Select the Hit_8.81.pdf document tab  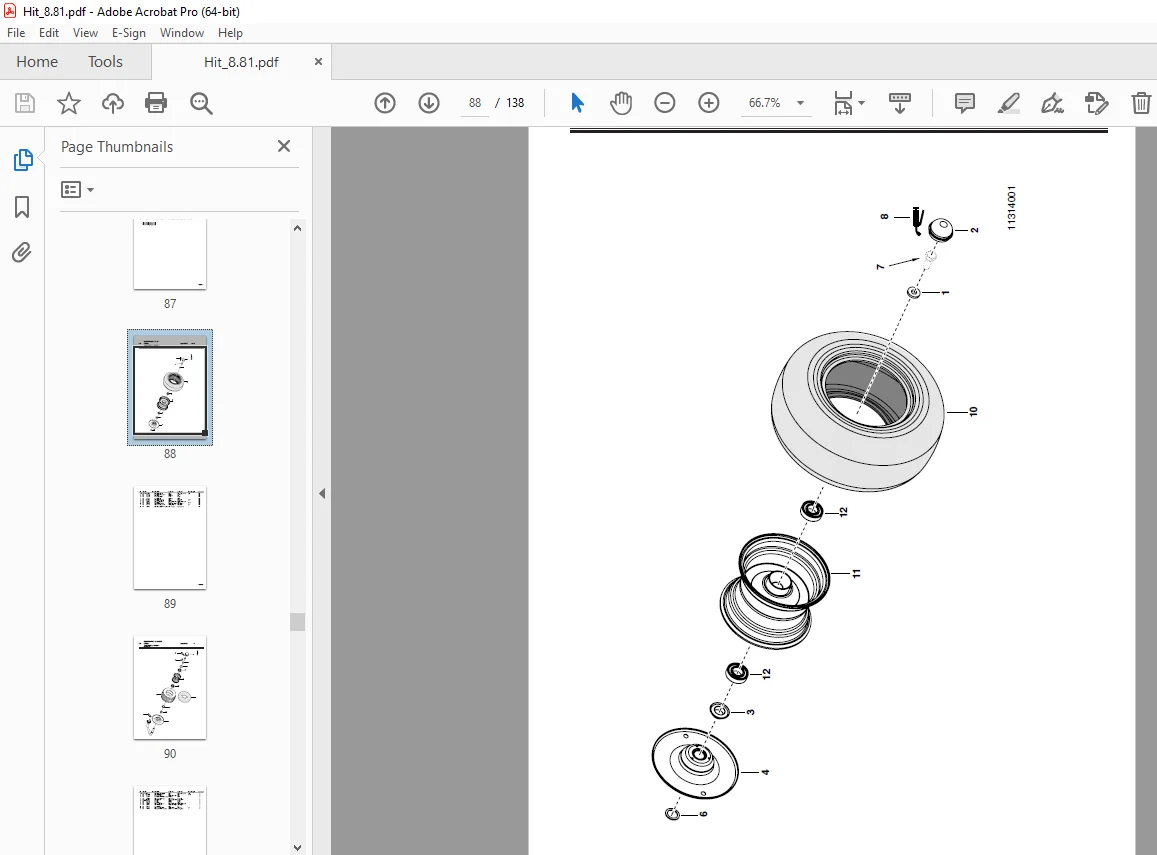coord(241,62)
